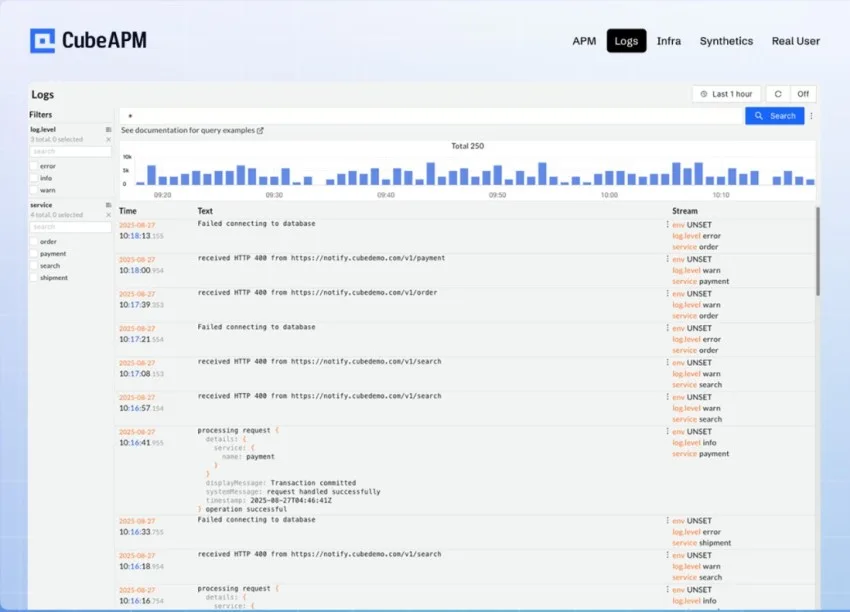Open the three-dot menu on the first log row

(666, 225)
